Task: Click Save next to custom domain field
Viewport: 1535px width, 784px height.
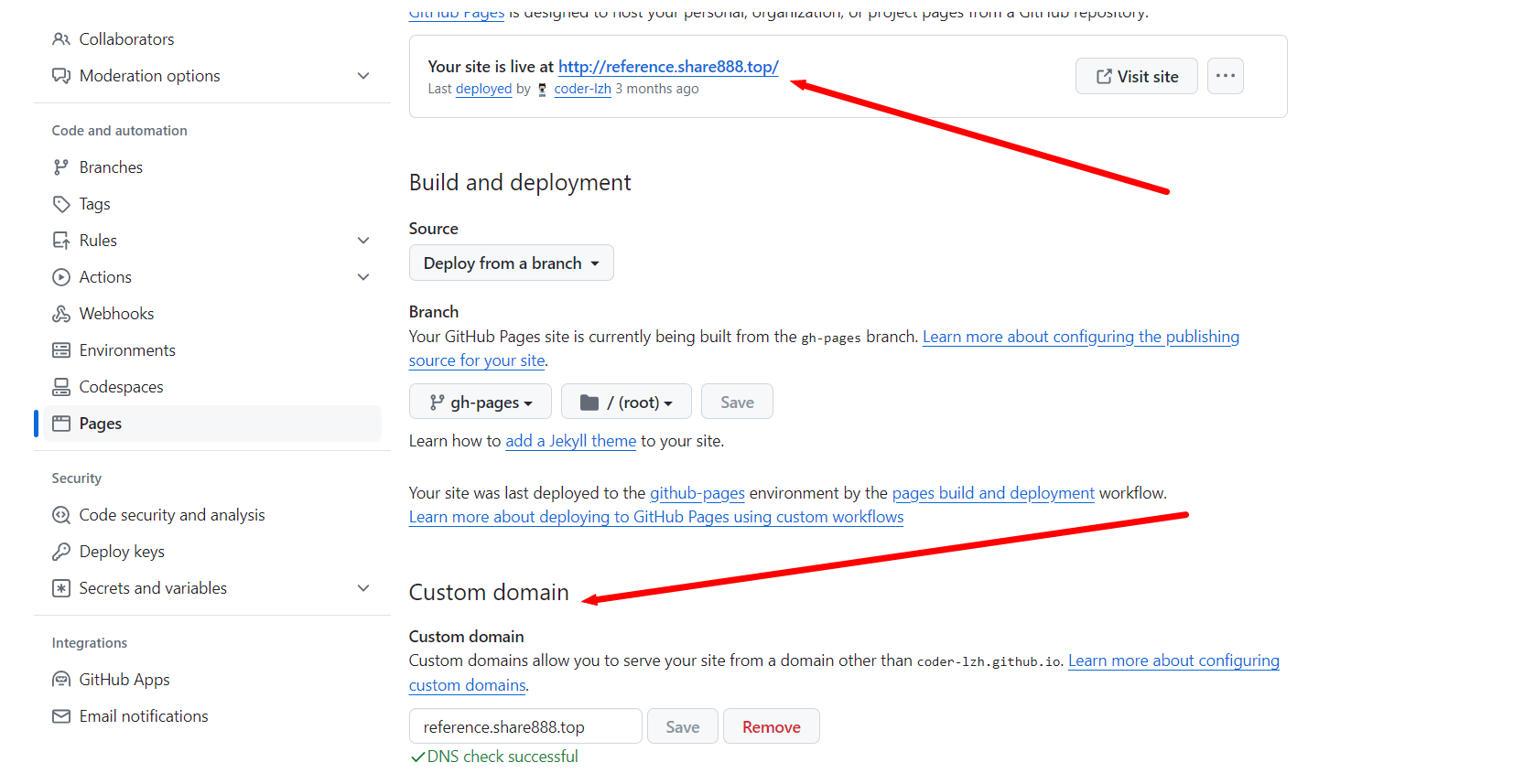Action: point(683,727)
